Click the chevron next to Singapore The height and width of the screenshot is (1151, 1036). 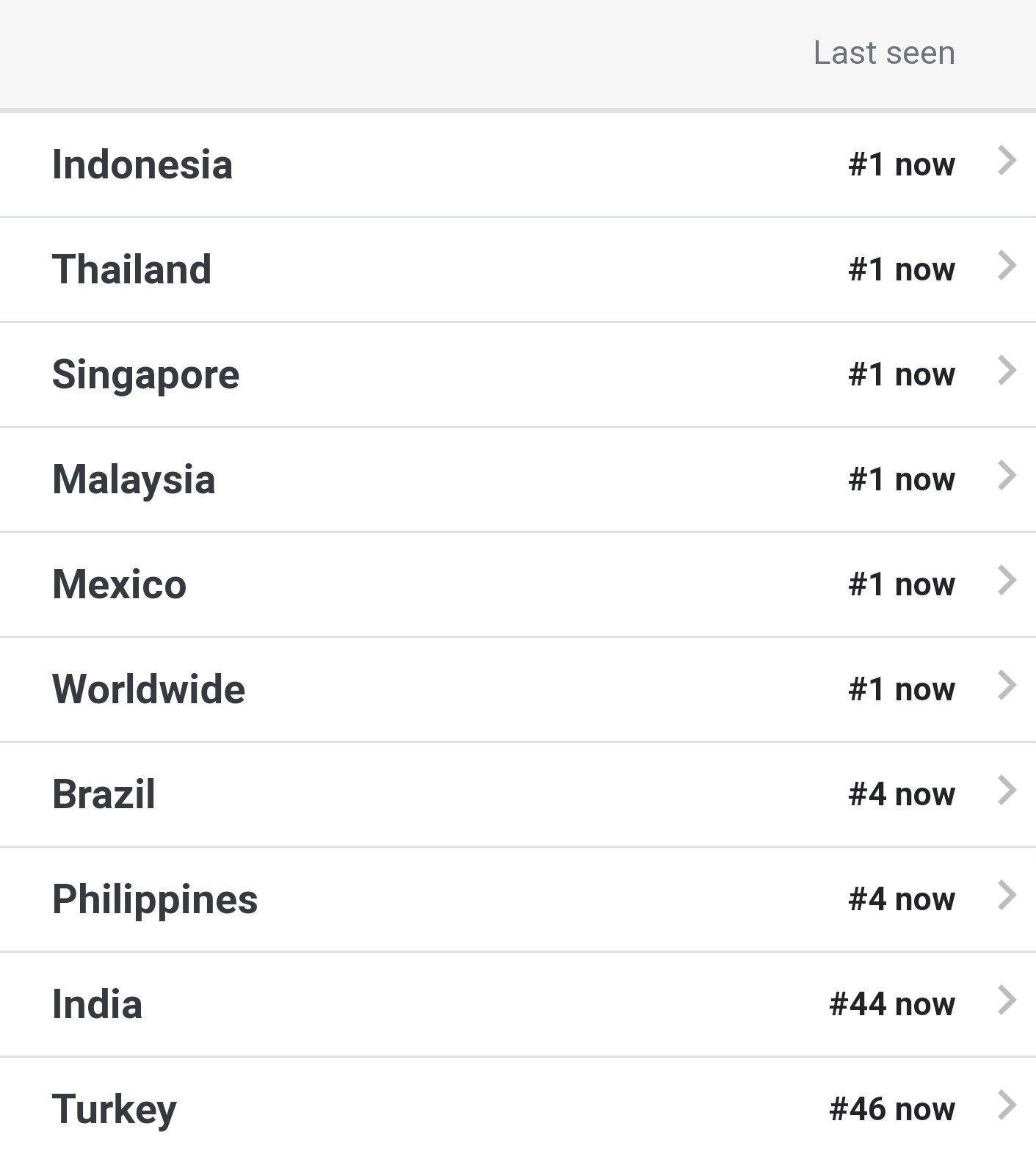(x=1007, y=371)
